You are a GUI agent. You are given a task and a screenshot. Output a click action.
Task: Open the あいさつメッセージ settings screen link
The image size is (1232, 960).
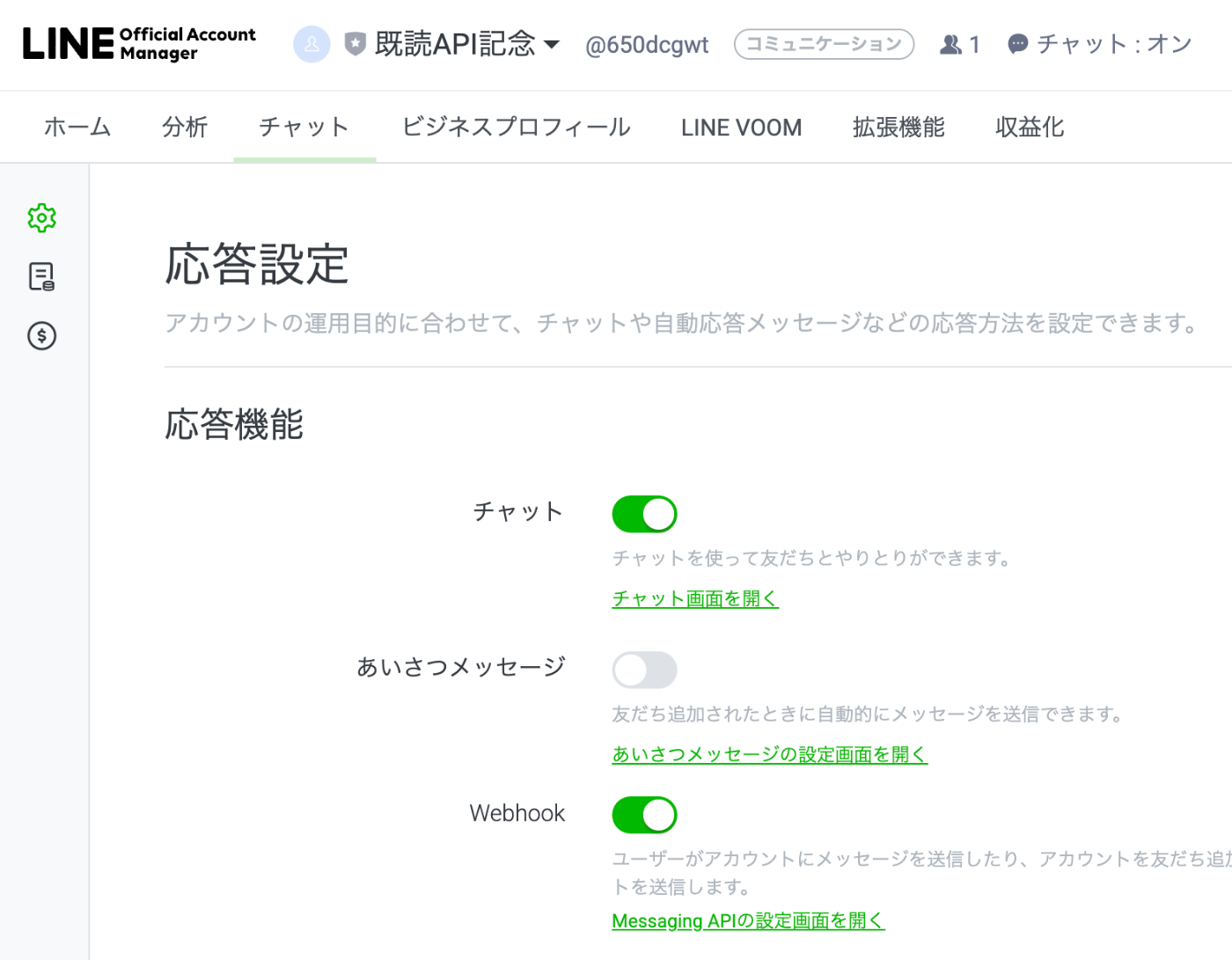(769, 754)
